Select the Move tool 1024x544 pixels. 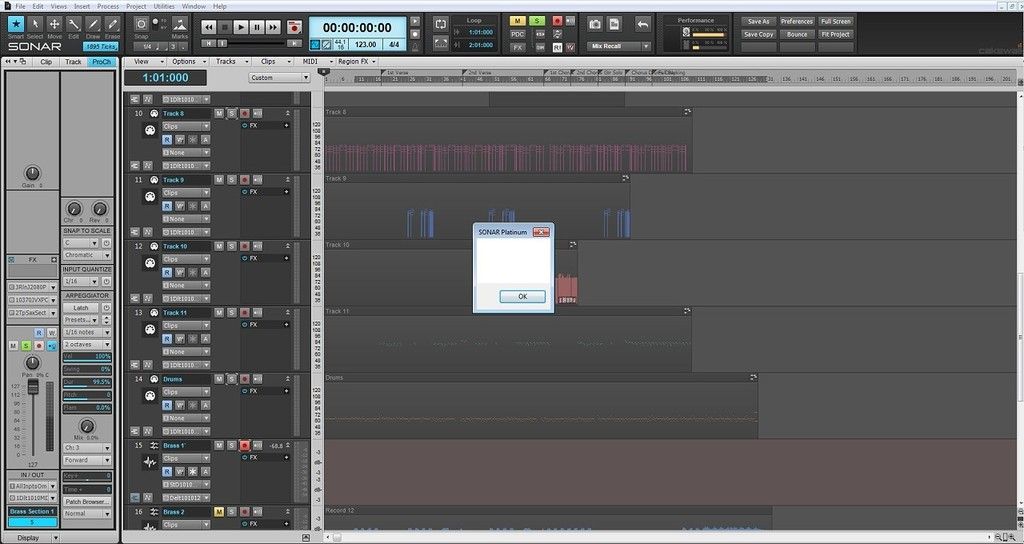54,26
